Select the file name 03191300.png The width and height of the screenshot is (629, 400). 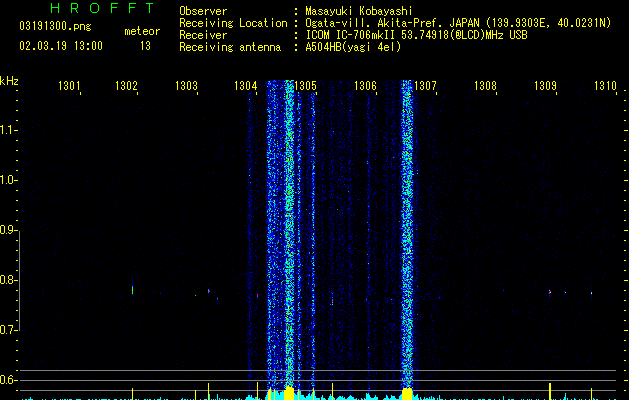click(55, 26)
